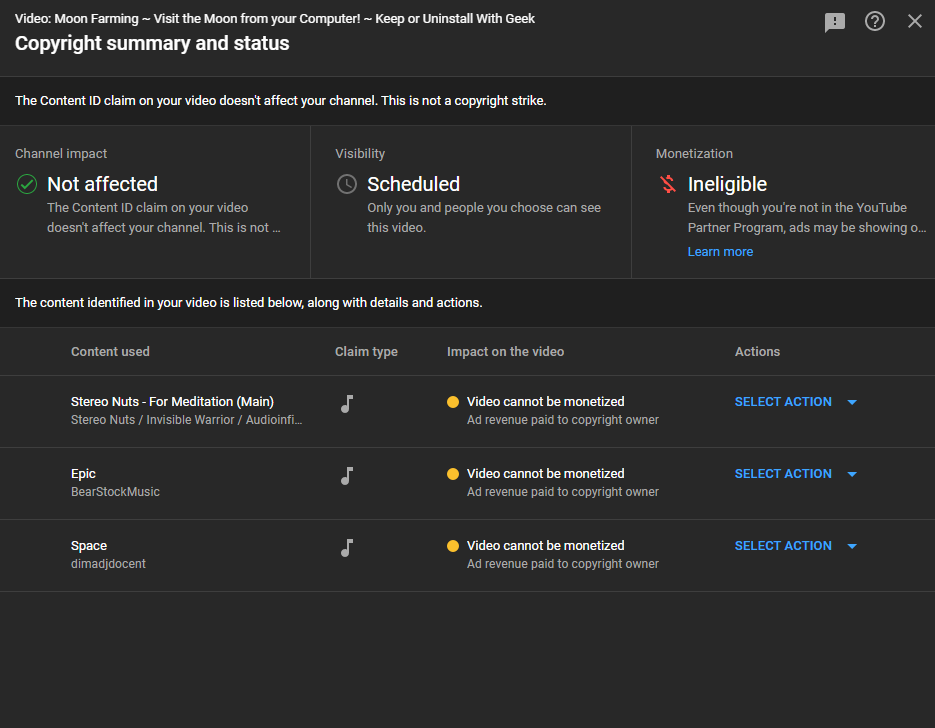Image resolution: width=935 pixels, height=728 pixels.
Task: Click music note icon for Stereo Nuts claim
Action: point(347,404)
